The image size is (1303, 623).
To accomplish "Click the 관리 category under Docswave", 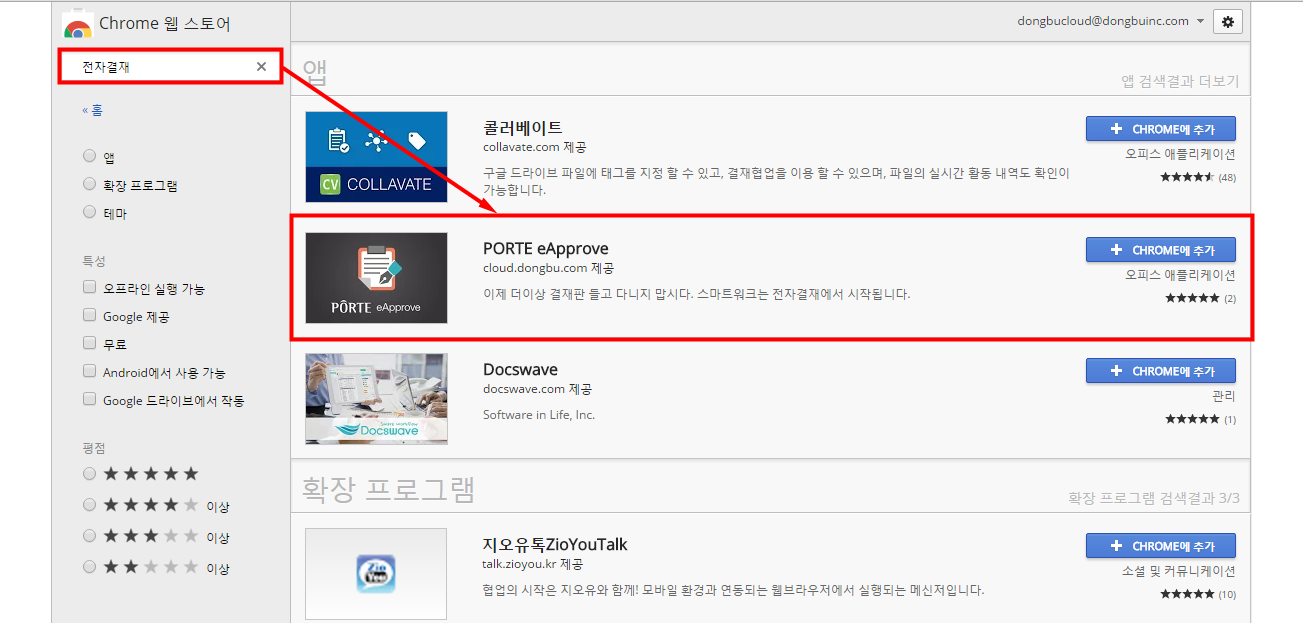I will (1224, 397).
